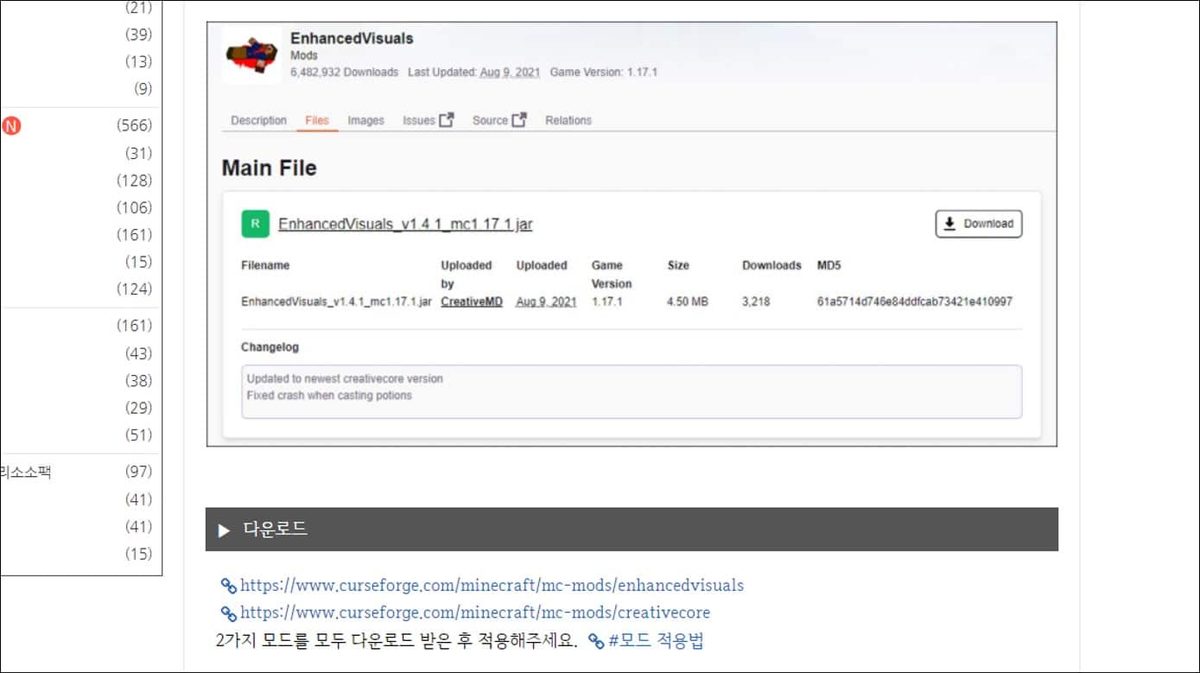The width and height of the screenshot is (1200, 673).
Task: Click the EnhancedVisuals mod title
Action: pyautogui.click(x=352, y=38)
